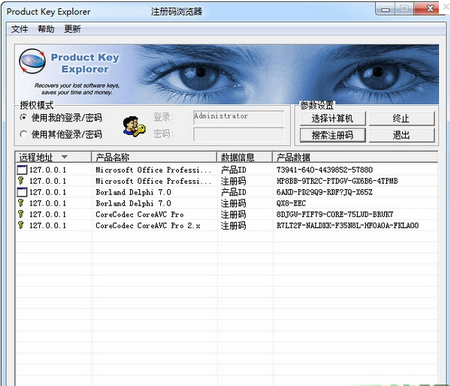Select key value 8DJGU-PIPT9-CORE-7SLUD-BRUK7
Viewport: 450px width, 386px height.
(335, 214)
